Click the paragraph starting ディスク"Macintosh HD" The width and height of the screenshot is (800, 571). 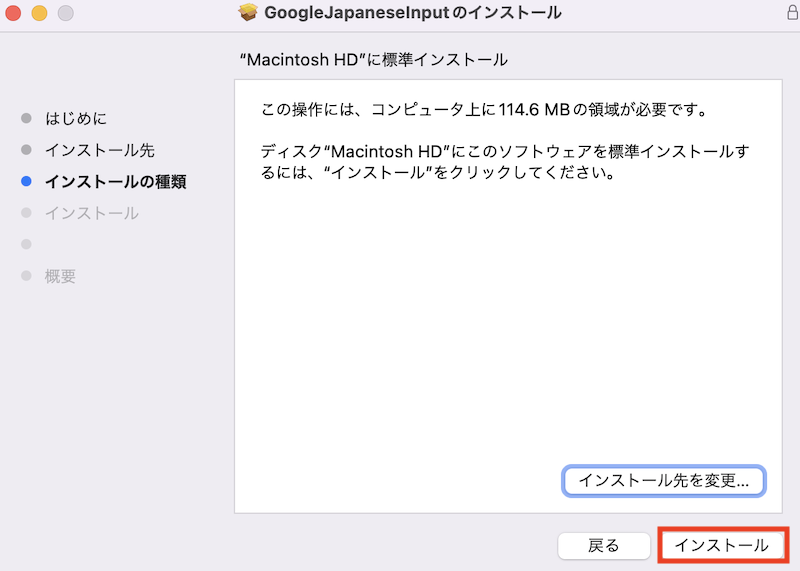[x=505, y=162]
